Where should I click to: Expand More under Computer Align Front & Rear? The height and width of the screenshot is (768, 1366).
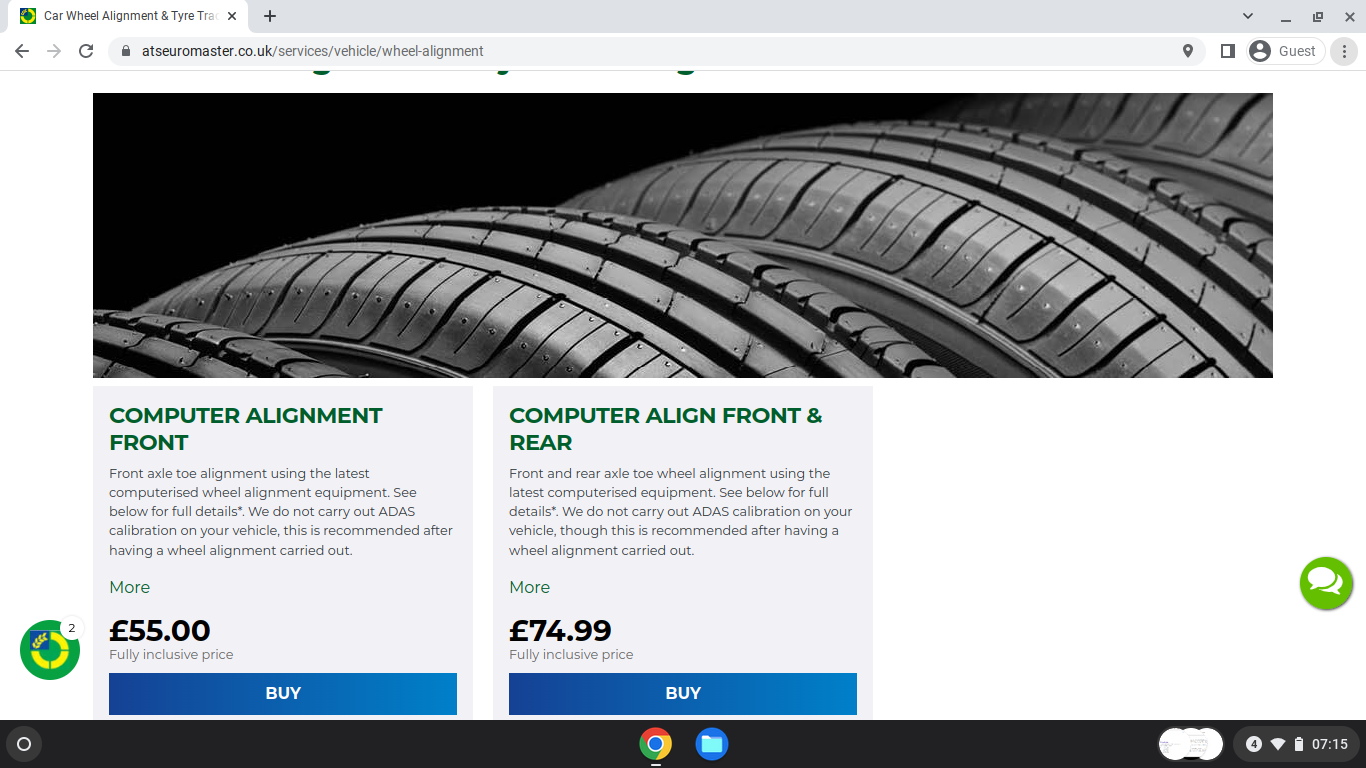pos(530,587)
